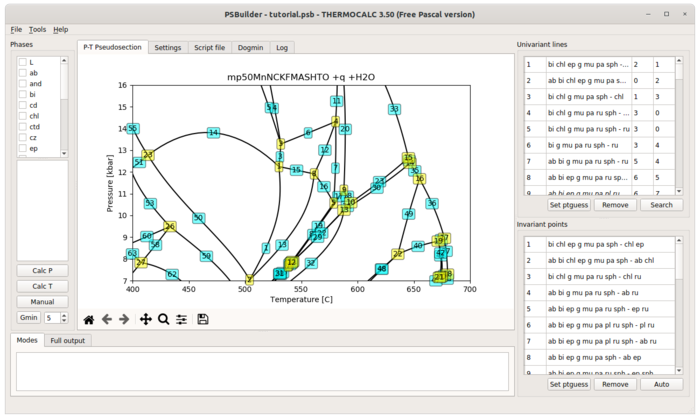The width and height of the screenshot is (700, 419).
Task: Check the bi phase checkbox
Action: click(x=23, y=94)
